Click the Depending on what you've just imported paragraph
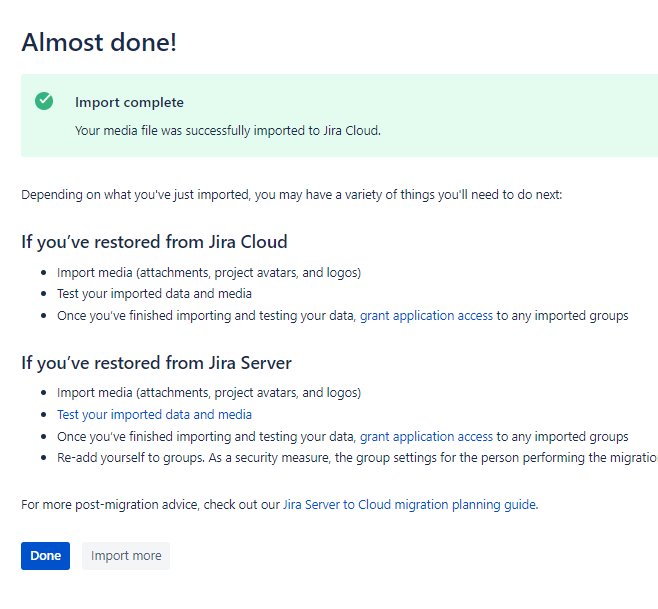This screenshot has height=609, width=658. coord(291,194)
